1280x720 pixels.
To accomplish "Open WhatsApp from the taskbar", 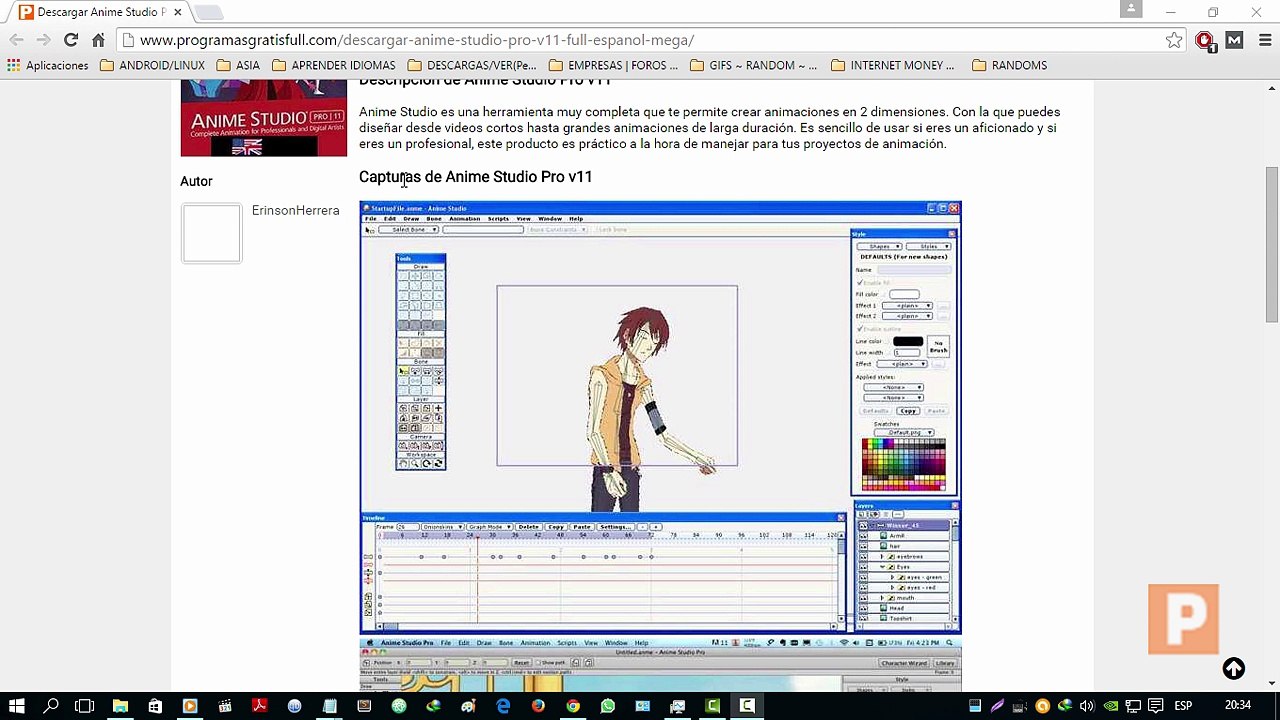I will (x=607, y=705).
